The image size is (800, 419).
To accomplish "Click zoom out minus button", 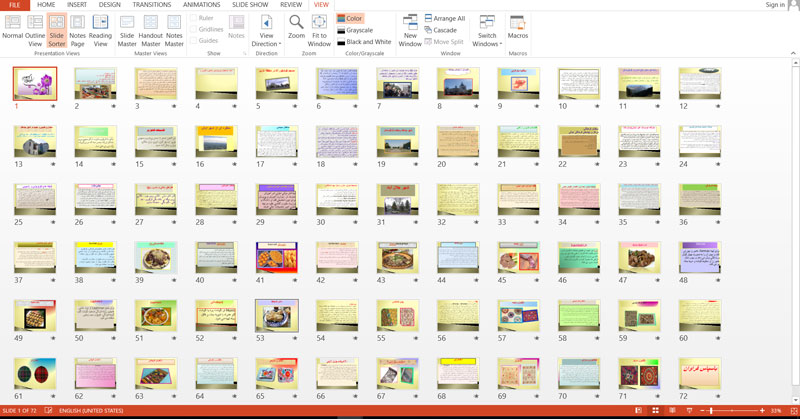I will pyautogui.click(x=702, y=410).
